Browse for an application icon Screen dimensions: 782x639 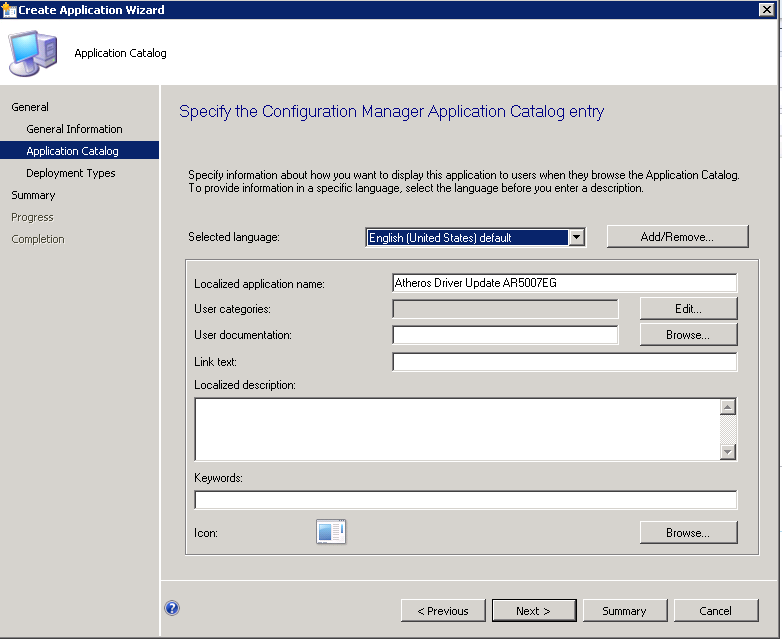688,533
